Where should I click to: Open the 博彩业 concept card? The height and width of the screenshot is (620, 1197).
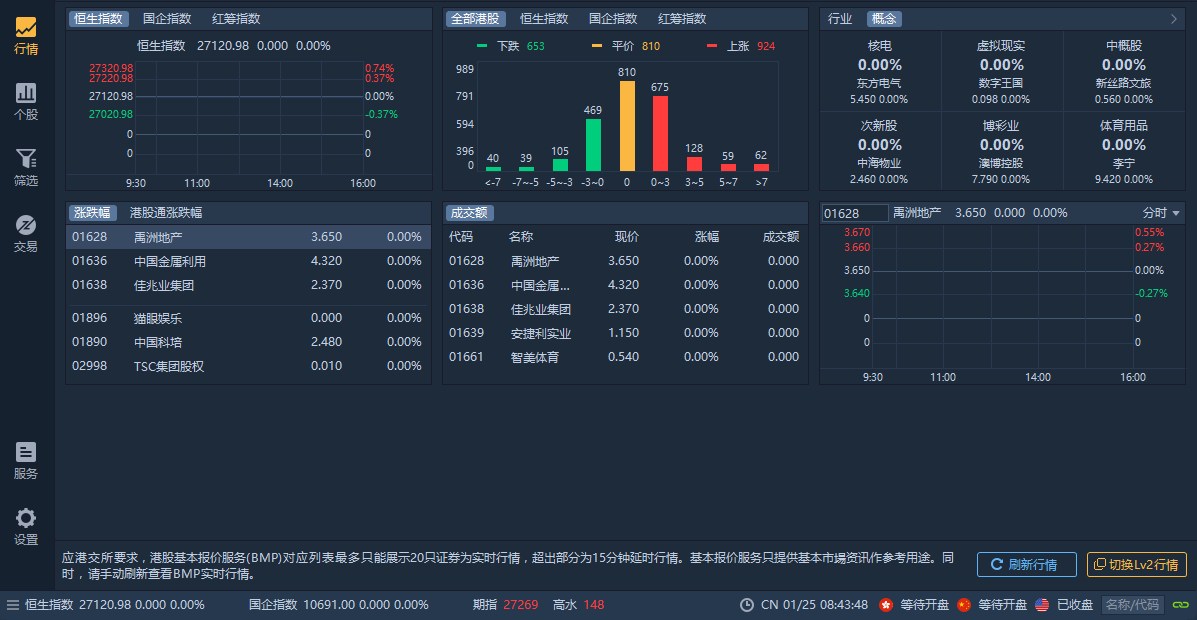point(1002,152)
